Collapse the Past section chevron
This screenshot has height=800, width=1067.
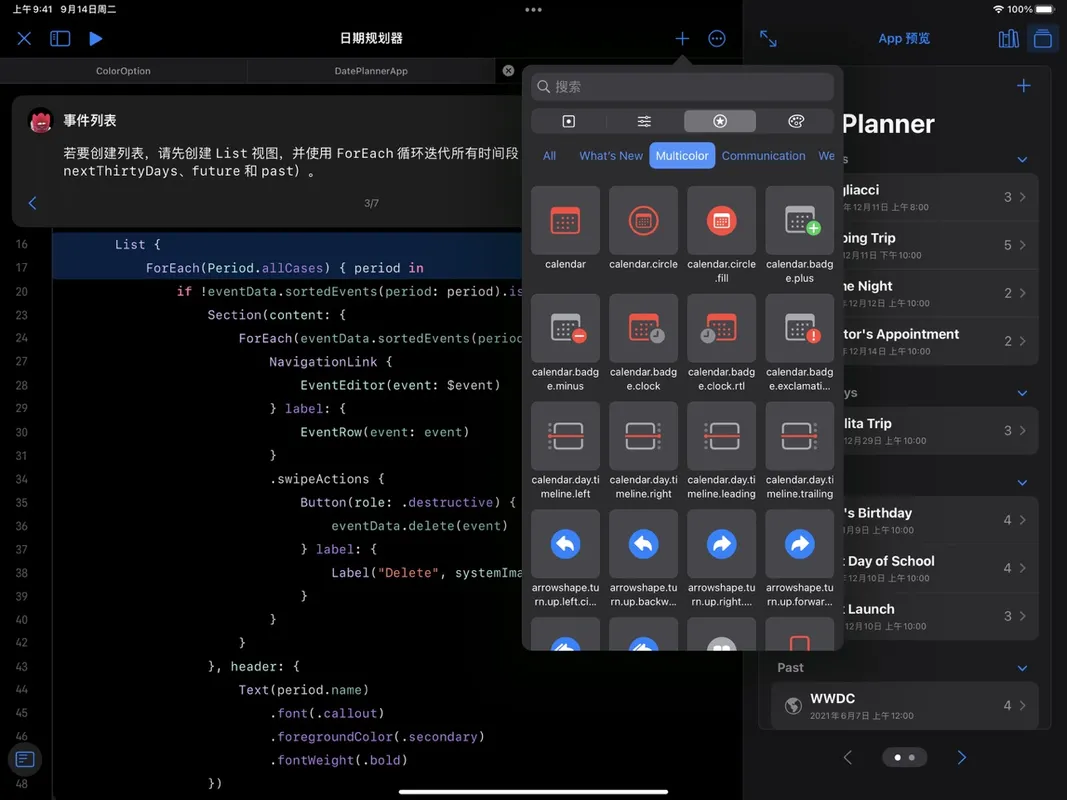coord(1022,668)
